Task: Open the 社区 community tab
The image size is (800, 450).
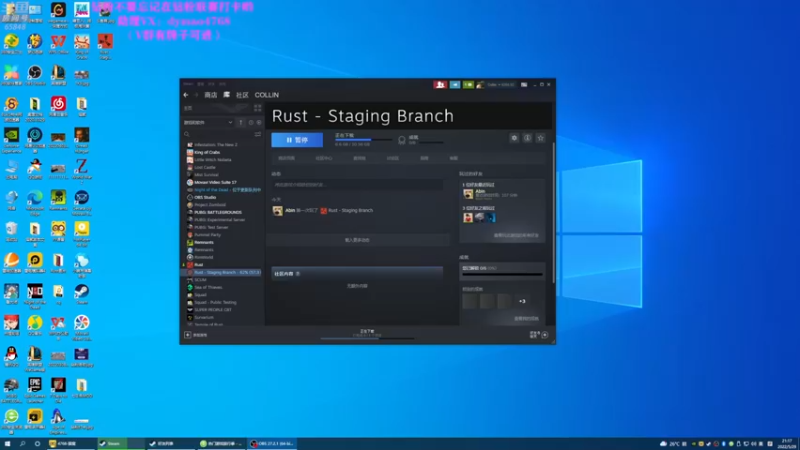Action: click(x=242, y=95)
